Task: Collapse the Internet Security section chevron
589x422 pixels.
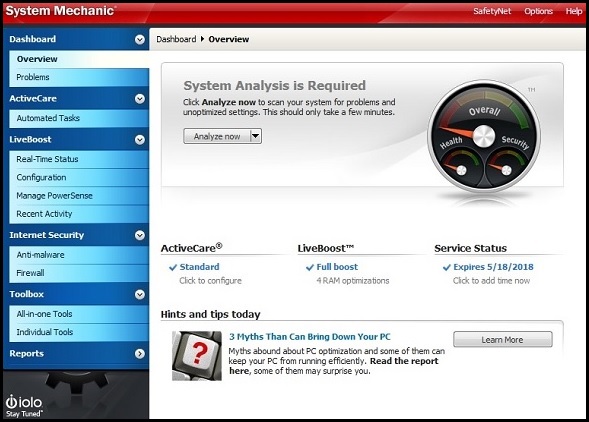Action: 139,235
